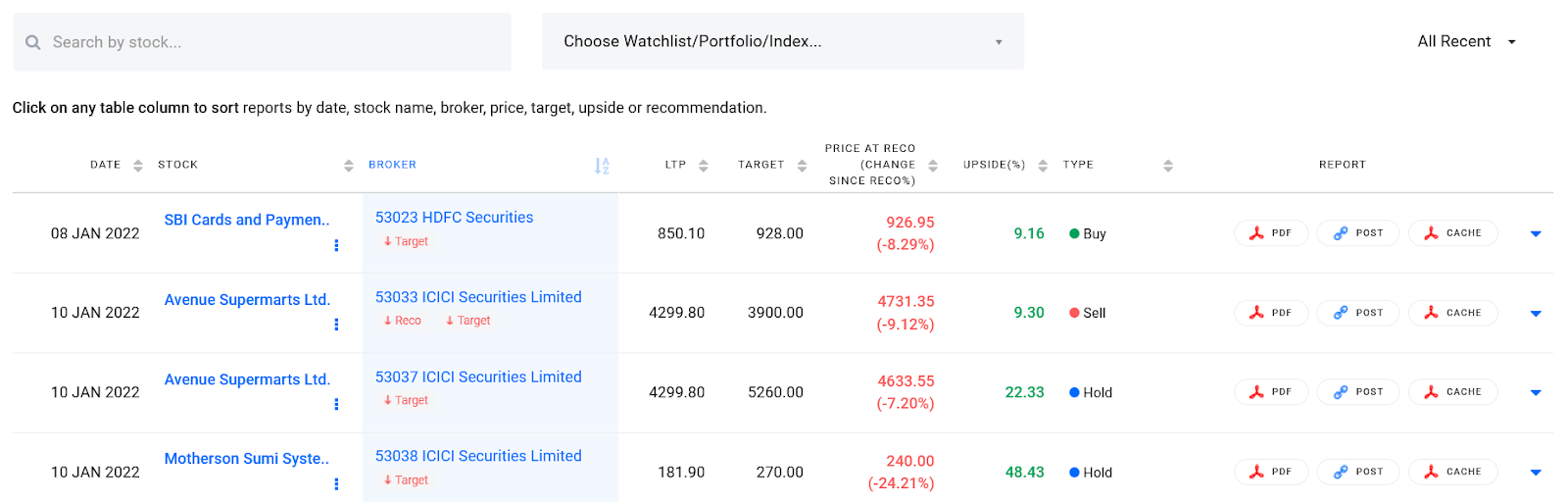This screenshot has width=1568, height=502.
Task: Open Avenue Supermarts link in the Sell row
Action: [x=247, y=300]
